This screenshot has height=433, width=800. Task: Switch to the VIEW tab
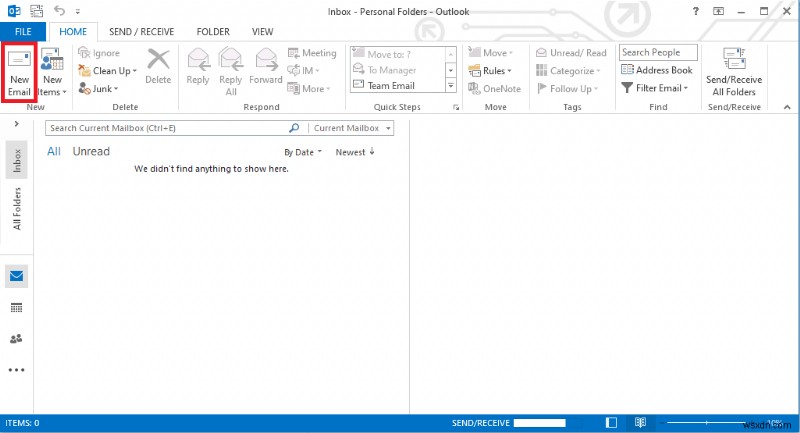coord(262,32)
